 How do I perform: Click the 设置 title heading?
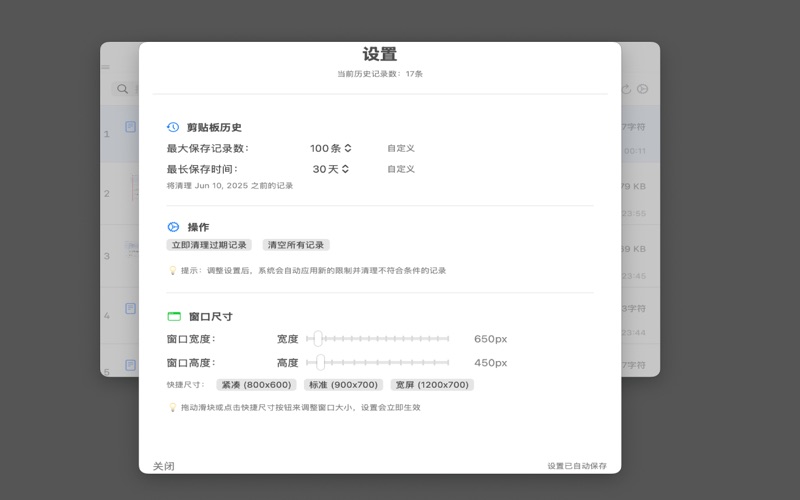pyautogui.click(x=380, y=54)
